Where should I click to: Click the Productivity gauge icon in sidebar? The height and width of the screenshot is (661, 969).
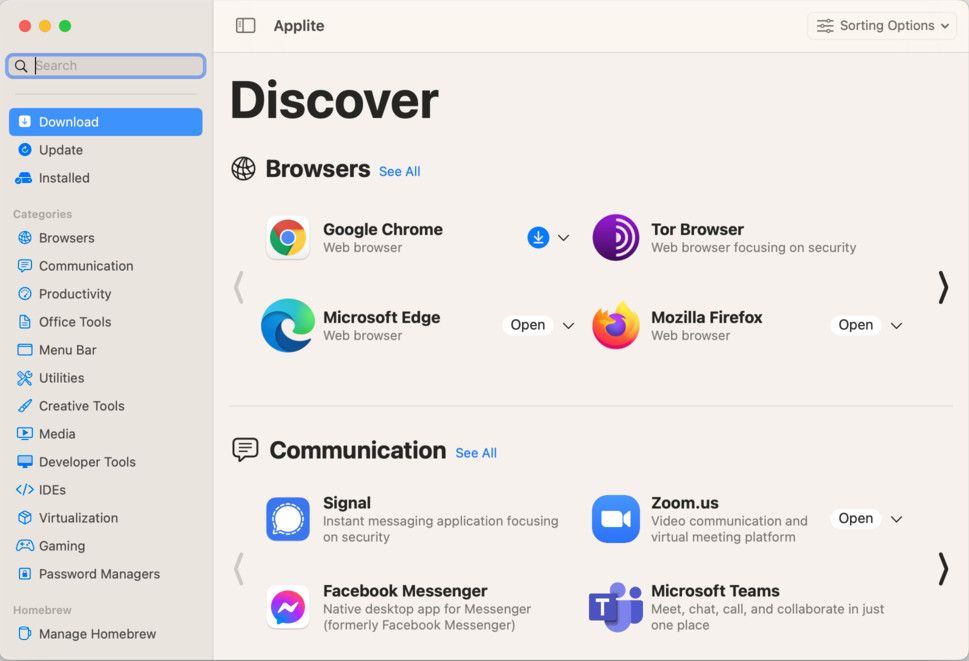[x=25, y=293]
